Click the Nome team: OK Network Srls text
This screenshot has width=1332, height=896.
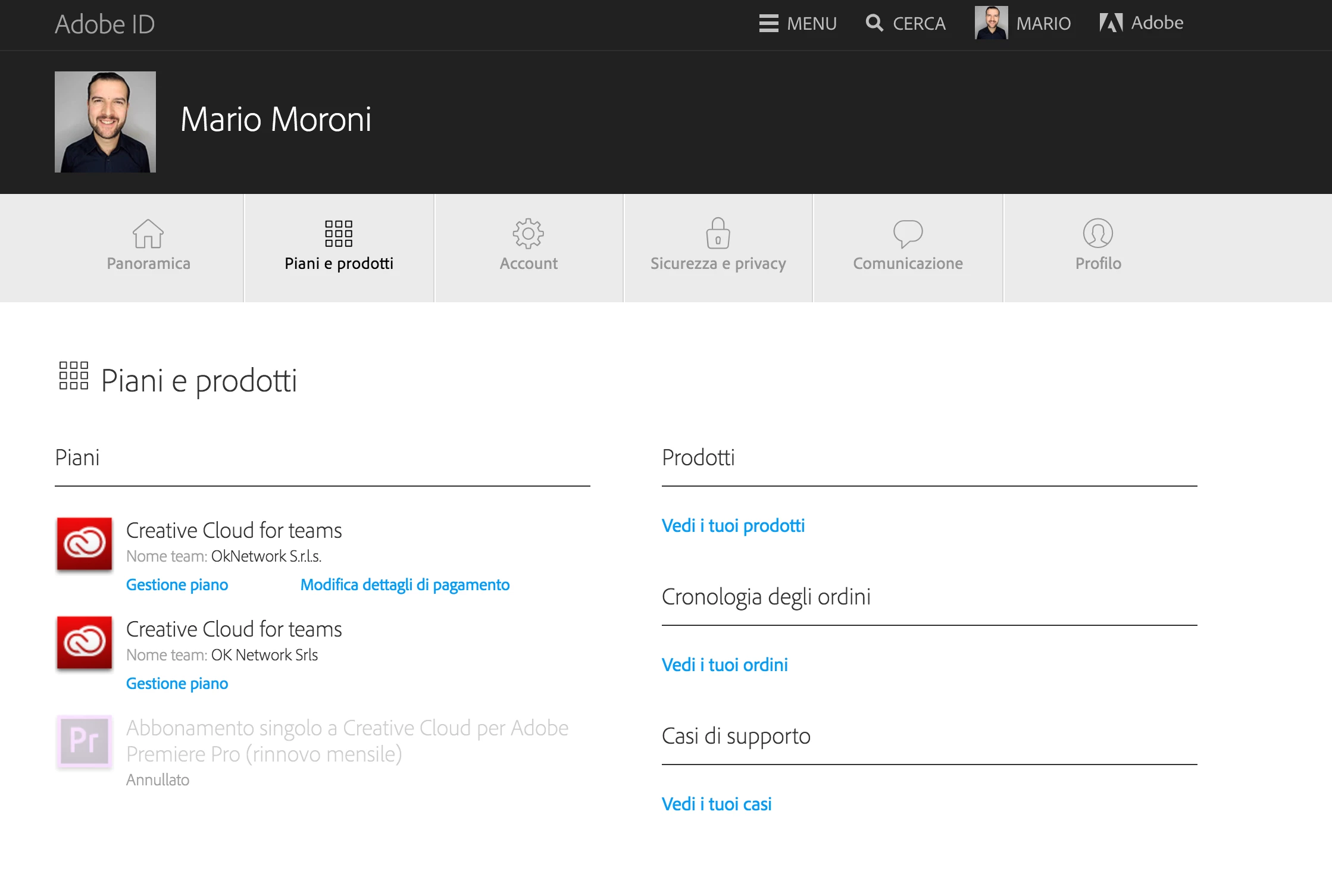click(222, 655)
